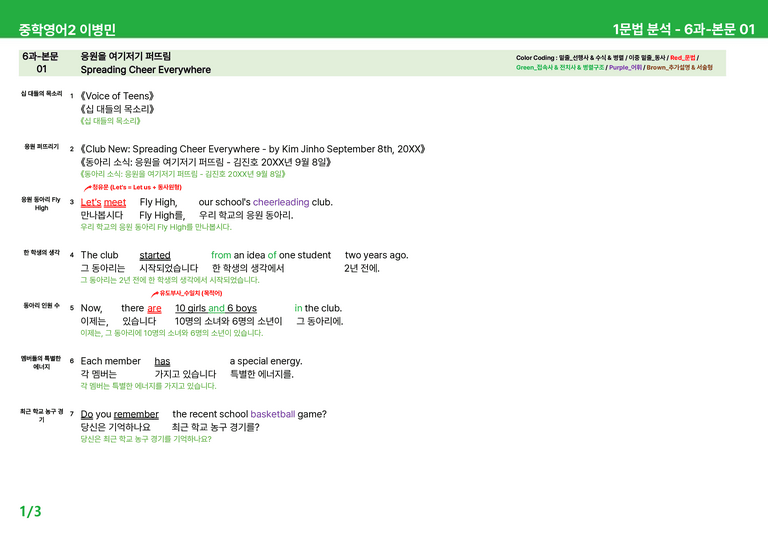Click the page number 1/3
This screenshot has height=543, width=768.
30,512
